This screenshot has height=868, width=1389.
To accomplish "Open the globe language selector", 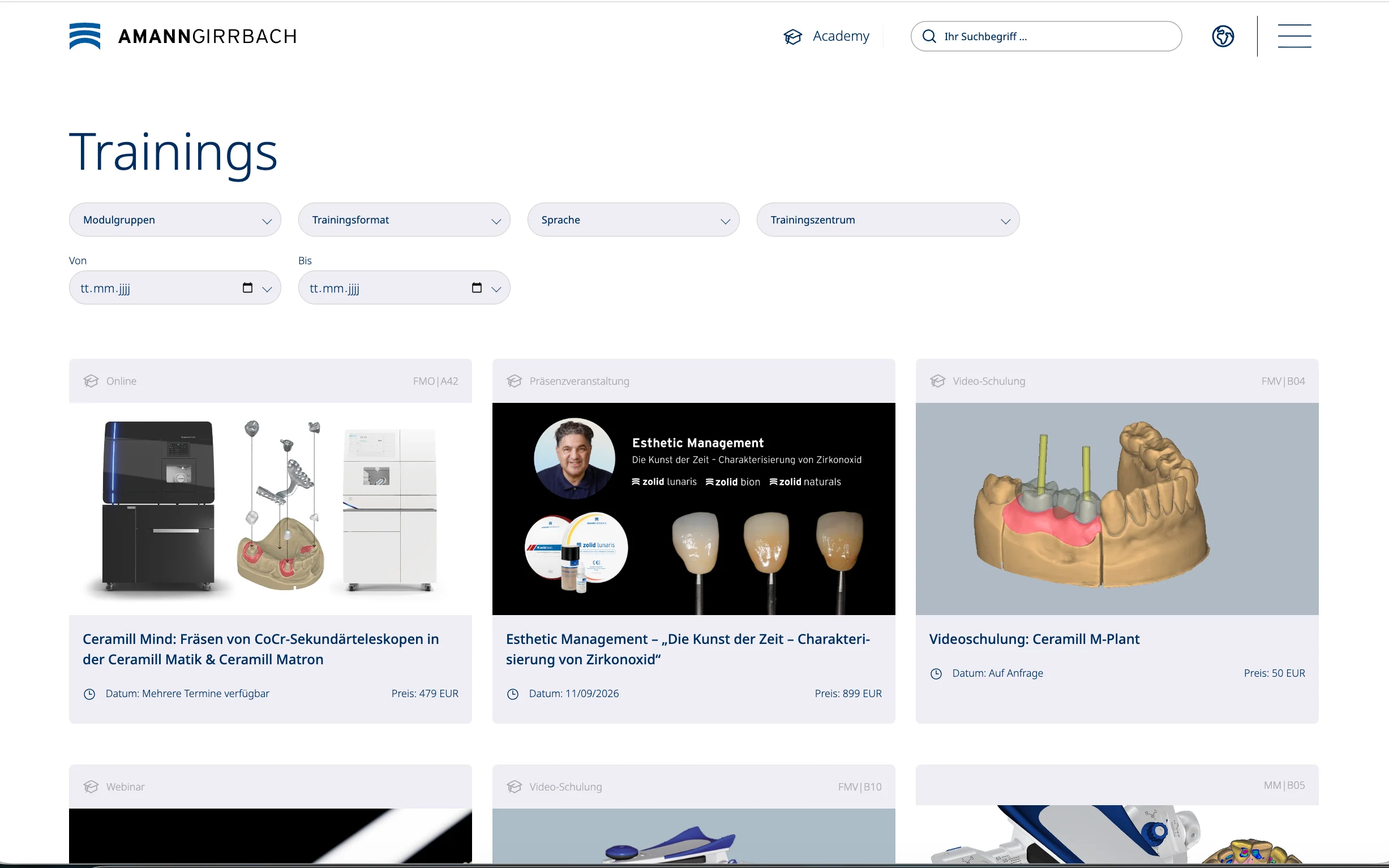I will click(1223, 36).
